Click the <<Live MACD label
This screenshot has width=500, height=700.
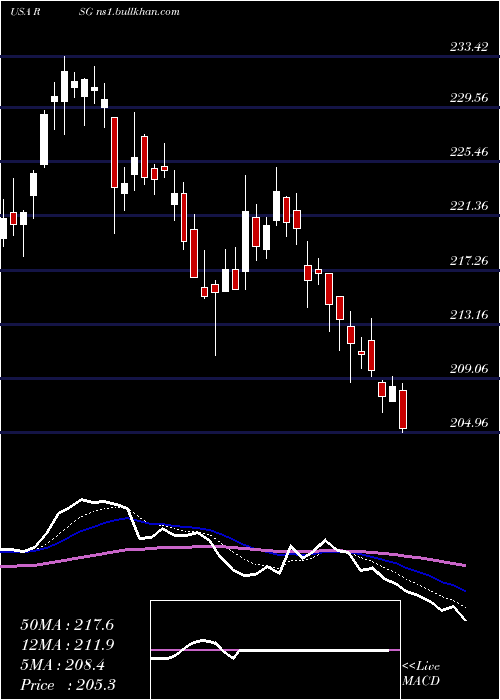[421, 673]
